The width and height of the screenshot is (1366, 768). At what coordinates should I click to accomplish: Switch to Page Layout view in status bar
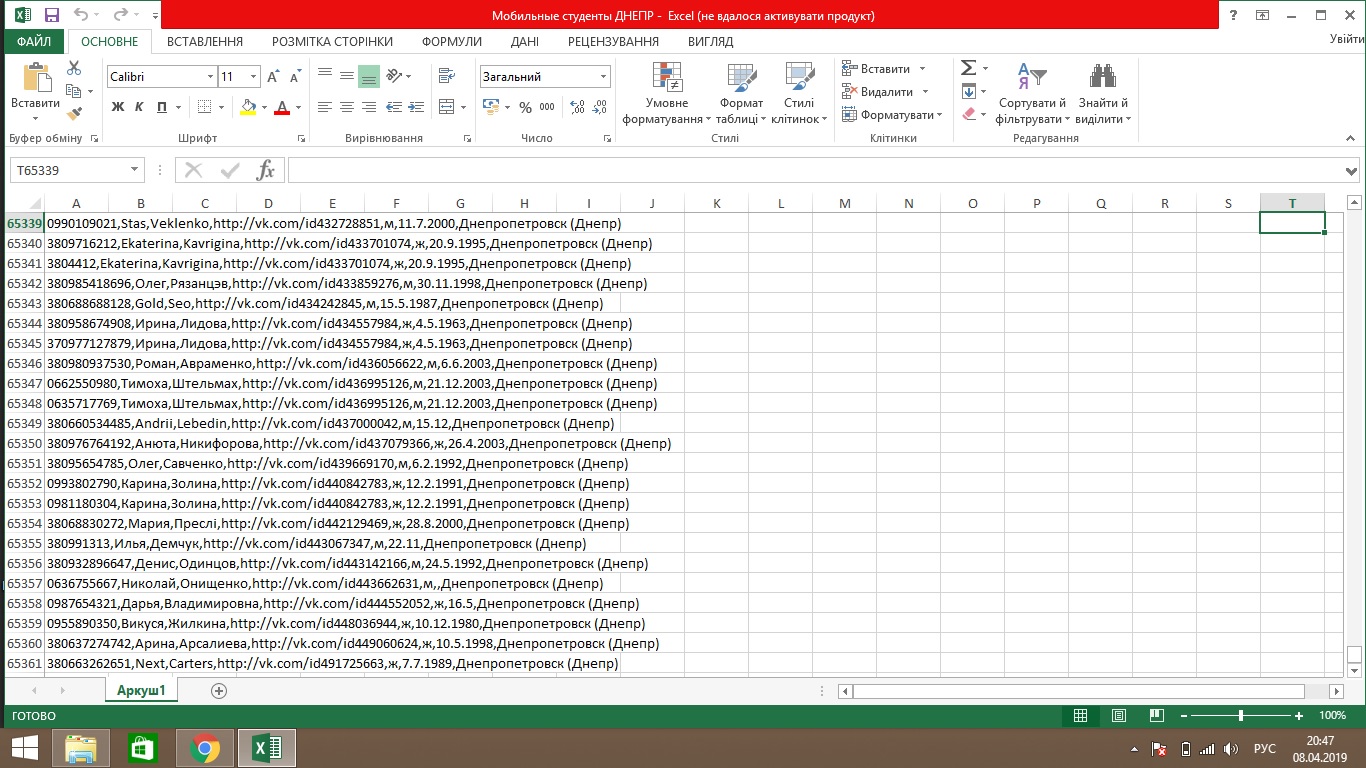(1117, 716)
